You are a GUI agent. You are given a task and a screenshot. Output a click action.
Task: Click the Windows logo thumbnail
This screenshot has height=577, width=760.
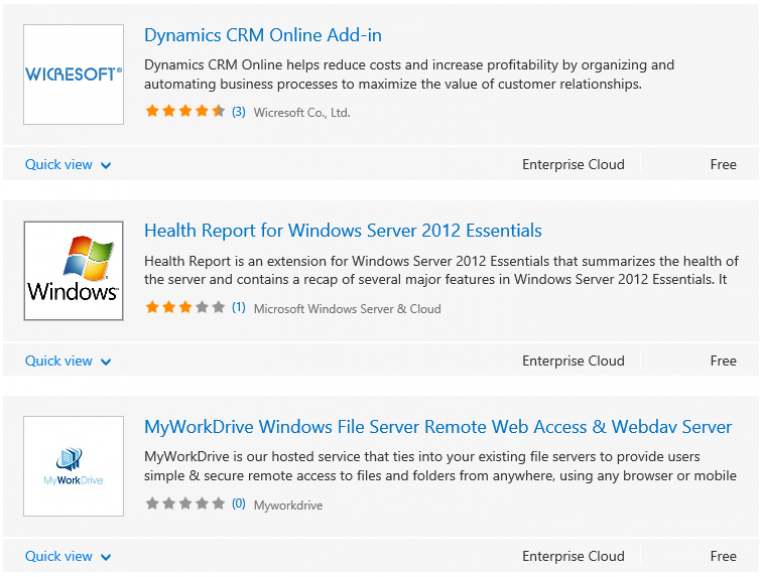(x=73, y=271)
